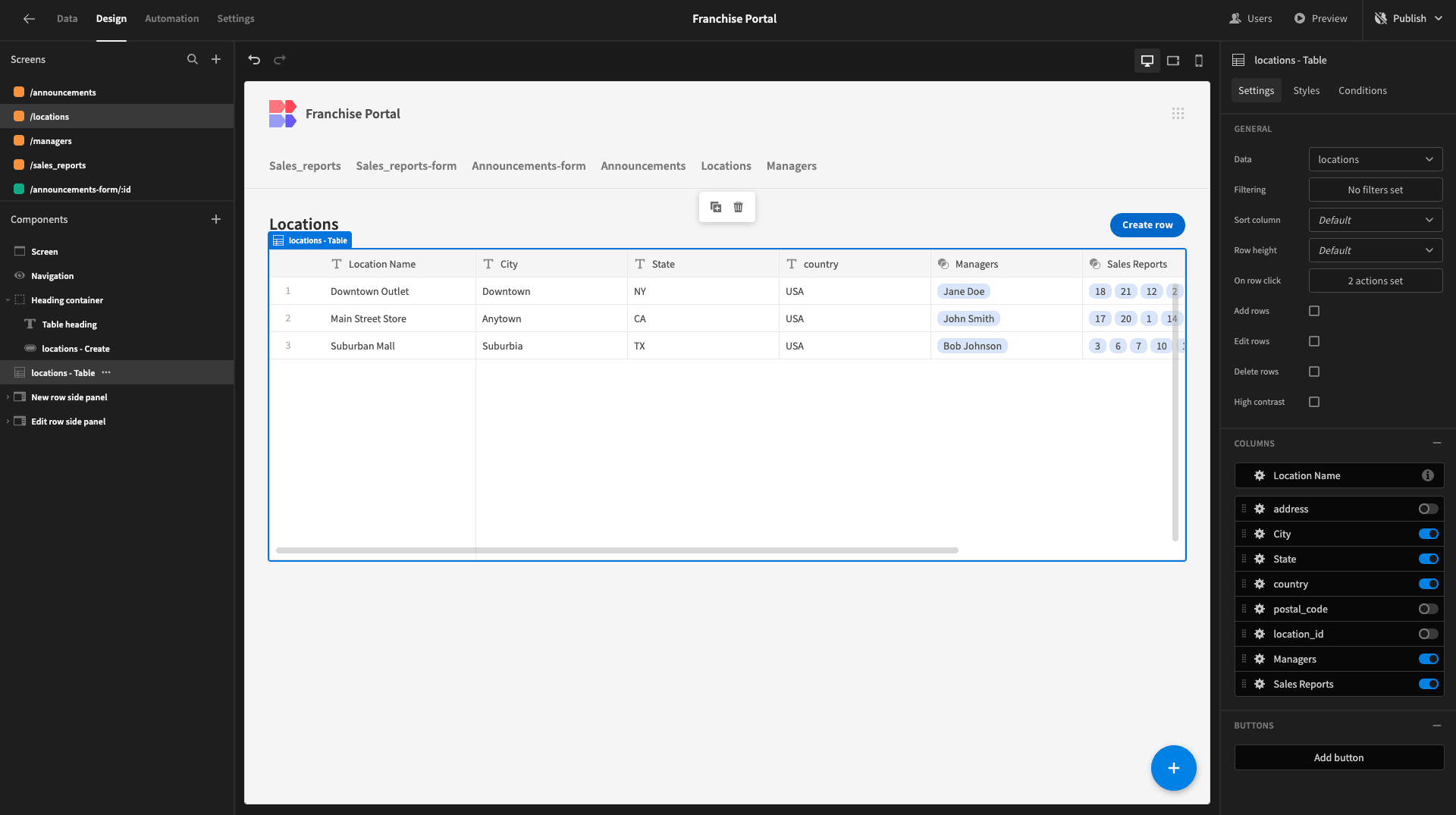This screenshot has height=815, width=1456.
Task: Search screens with magnifier icon
Action: [x=193, y=59]
